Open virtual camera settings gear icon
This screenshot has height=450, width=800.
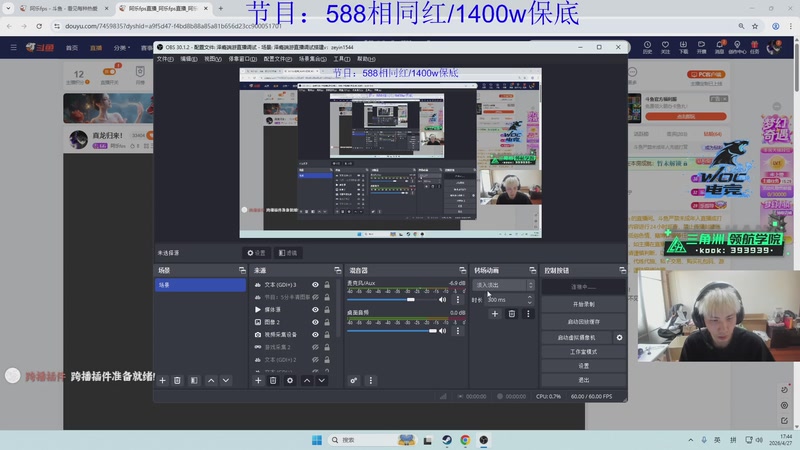(x=619, y=337)
